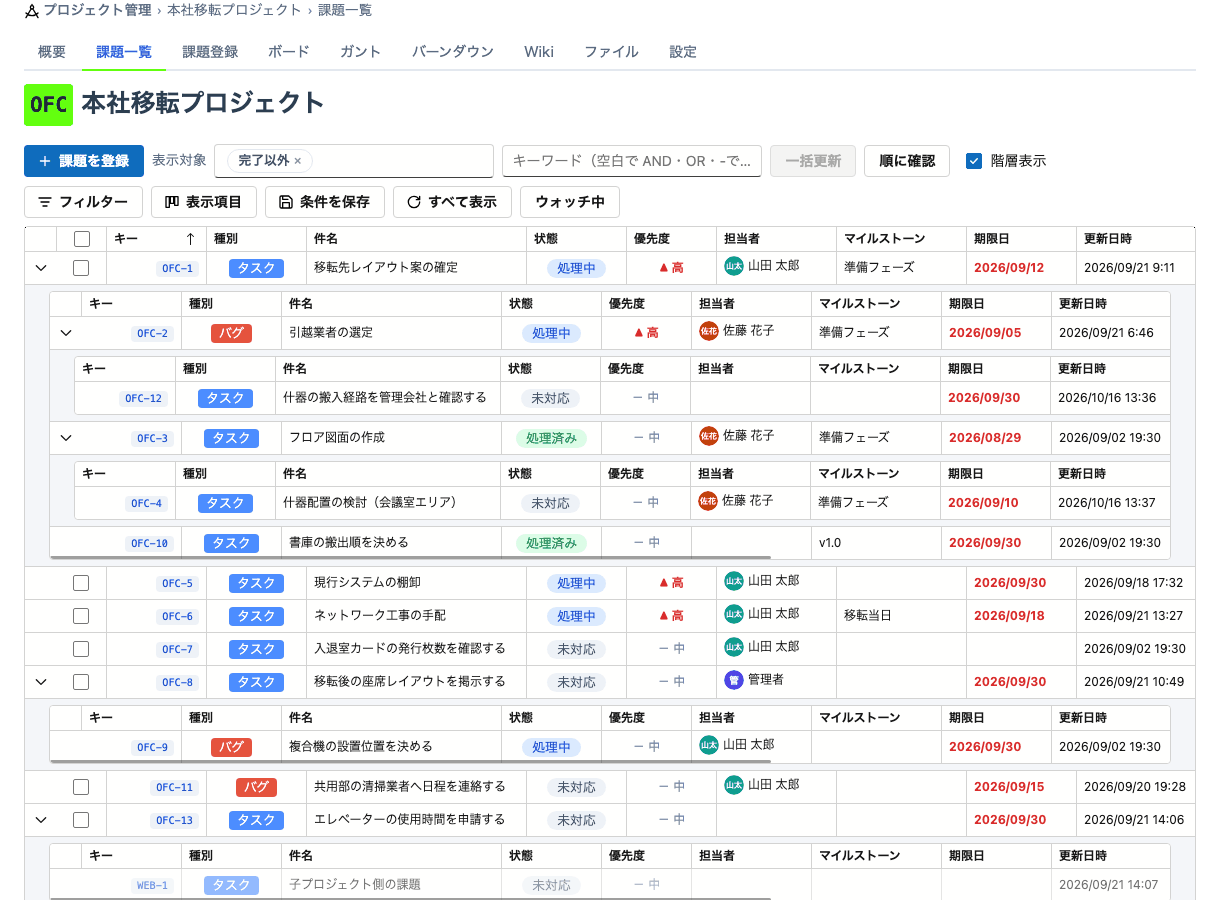Toggle the select-all checkbox in the table header
Screen dimensions: 1220x900
click(82, 239)
